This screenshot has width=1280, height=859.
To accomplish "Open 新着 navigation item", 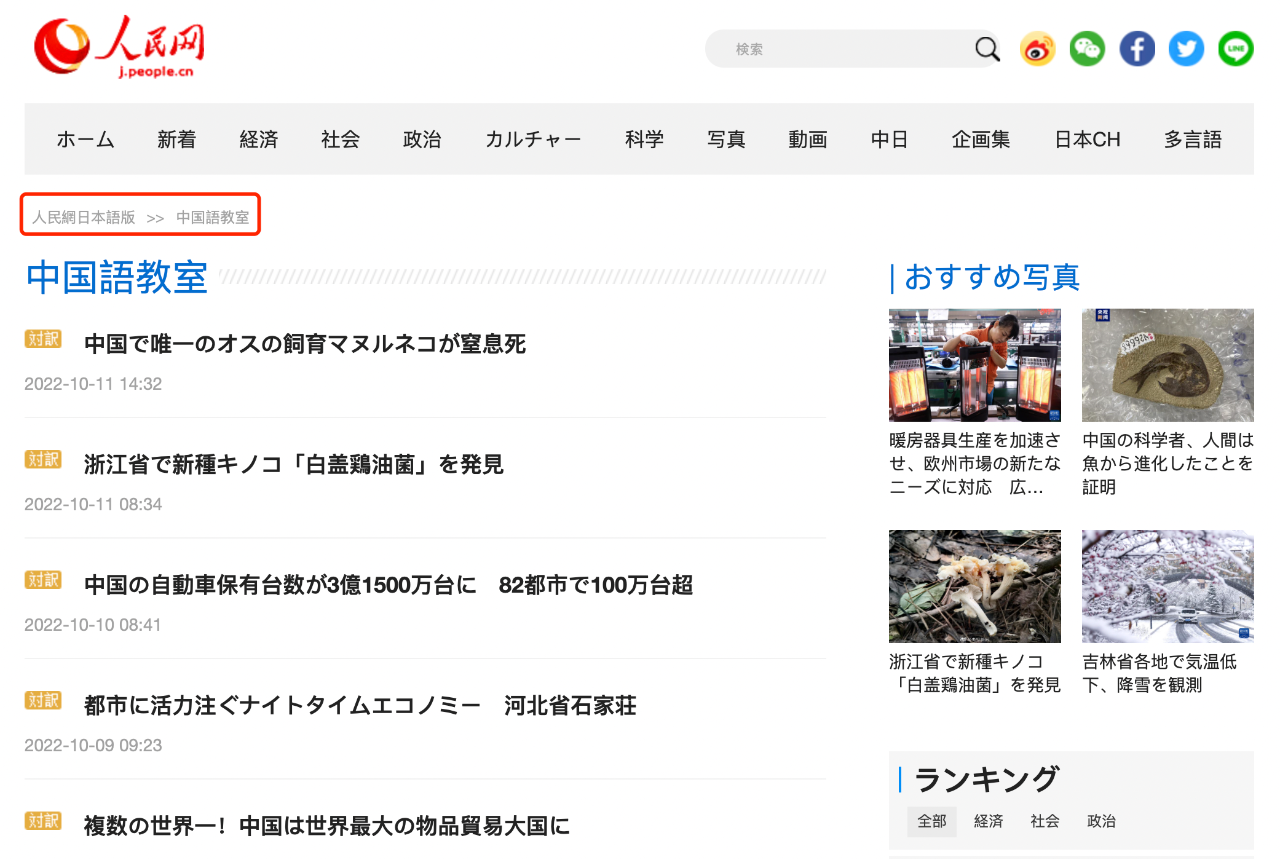I will [x=177, y=140].
